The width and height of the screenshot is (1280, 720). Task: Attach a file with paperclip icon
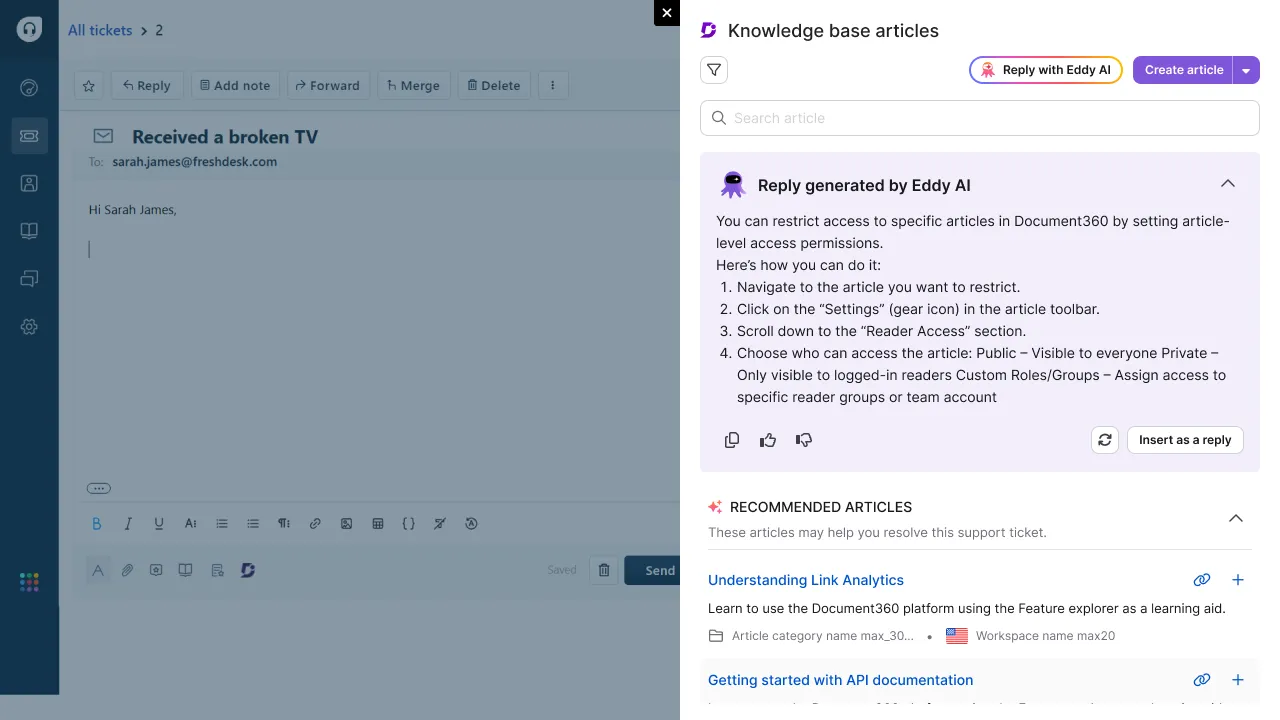[127, 570]
